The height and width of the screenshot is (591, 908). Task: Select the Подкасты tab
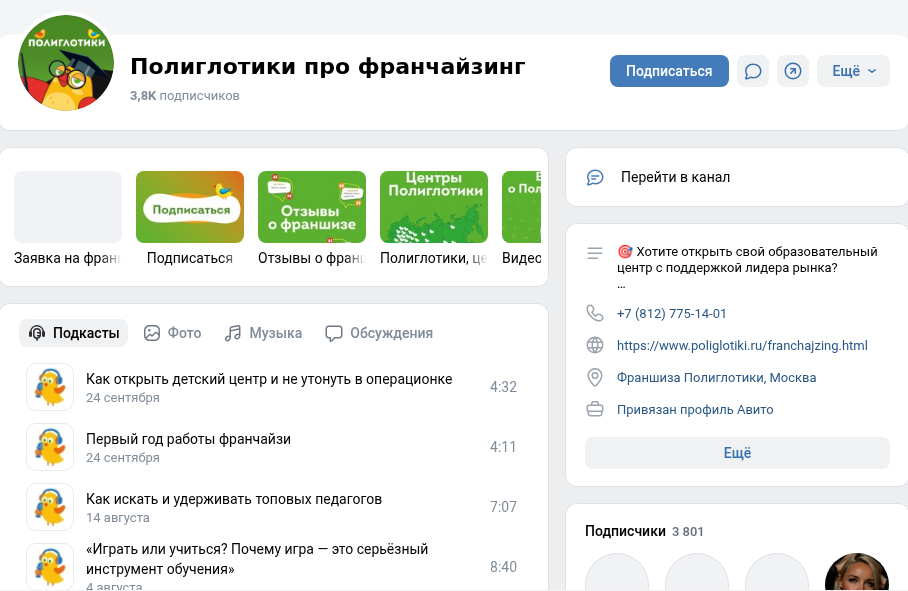coord(74,333)
